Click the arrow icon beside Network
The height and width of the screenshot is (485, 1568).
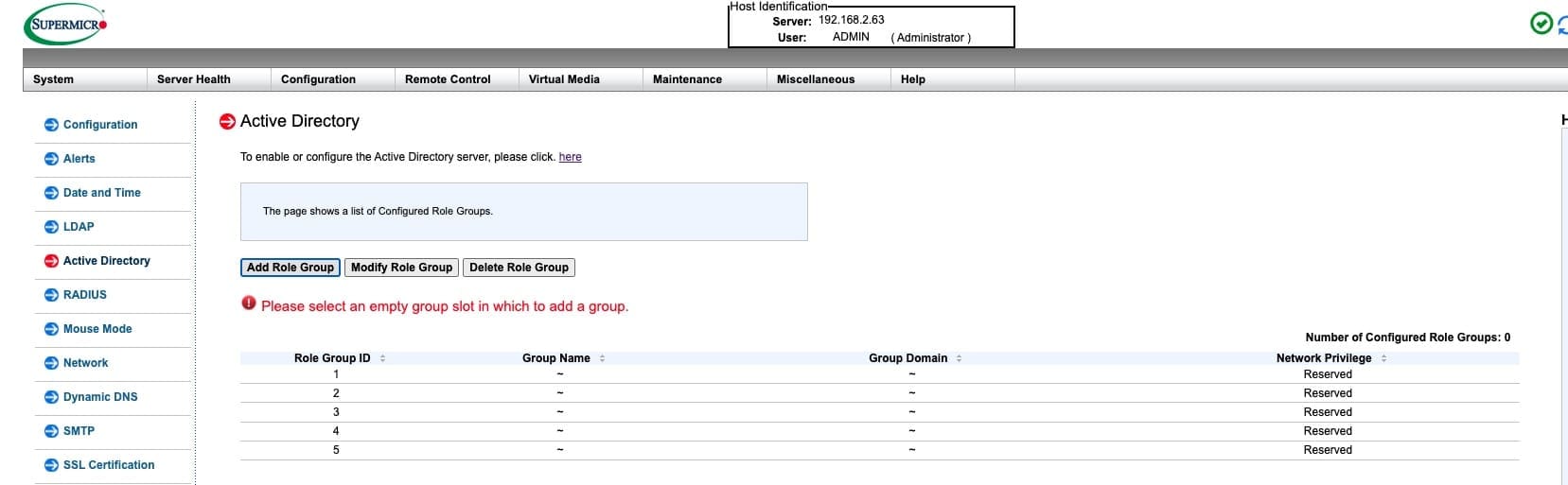point(51,363)
